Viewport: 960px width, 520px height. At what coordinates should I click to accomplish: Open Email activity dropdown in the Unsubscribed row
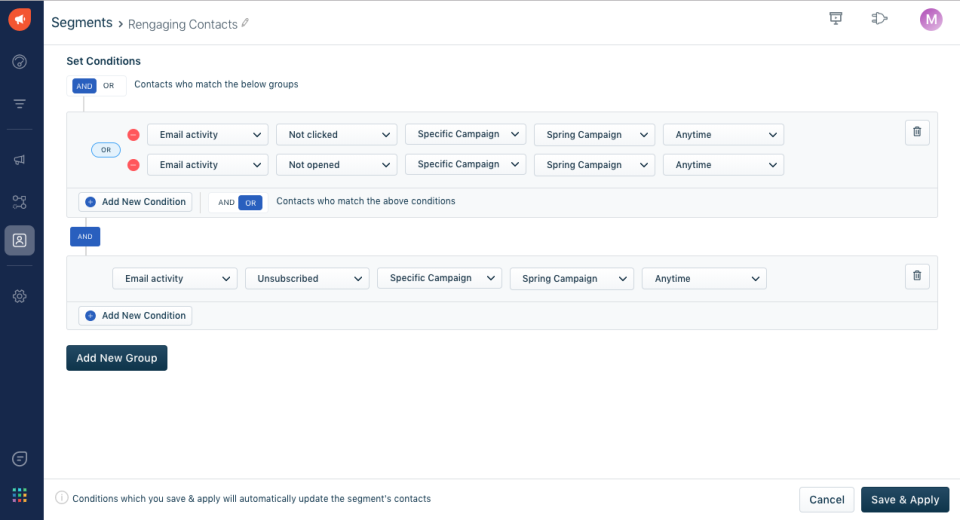[175, 279]
